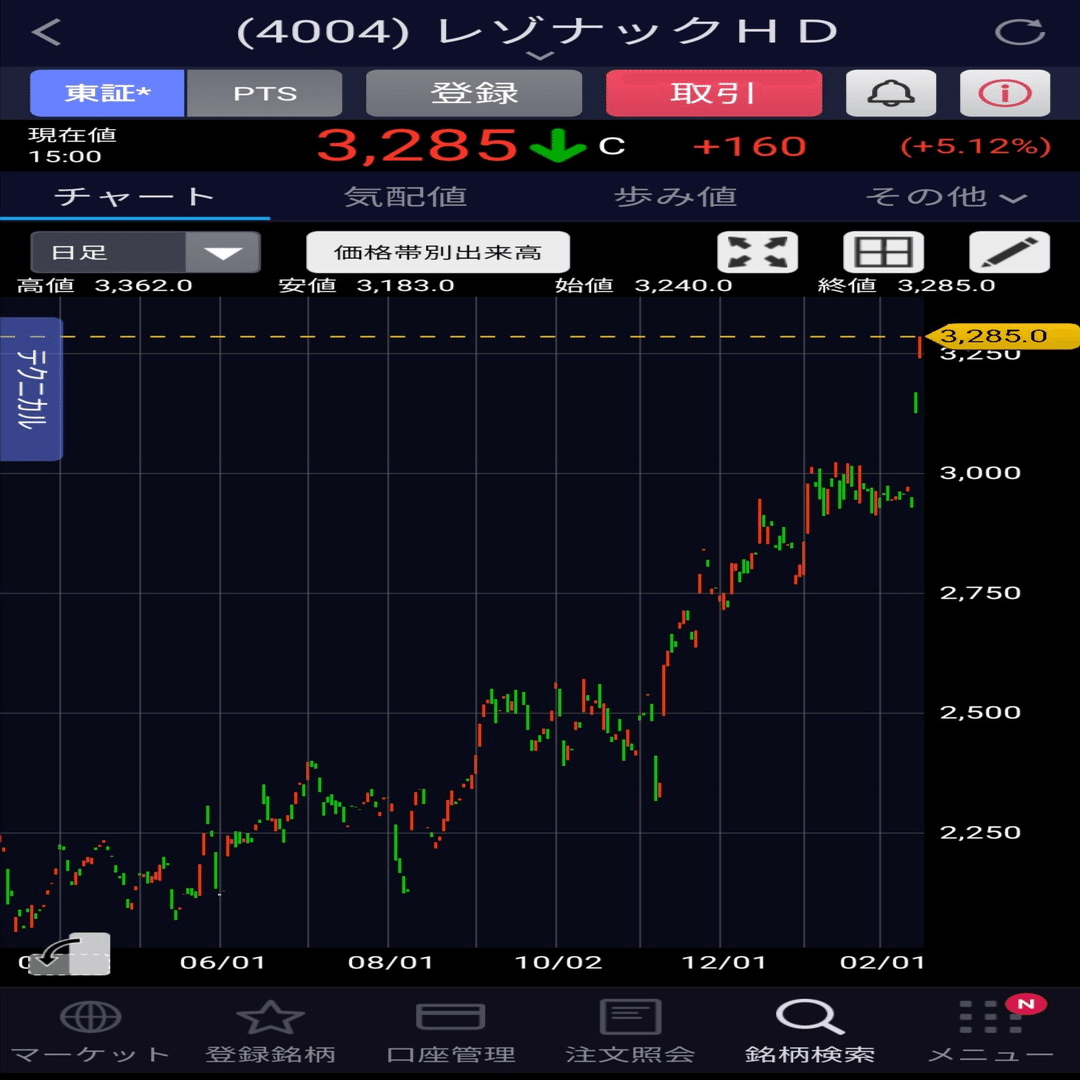Switch to the PTS market toggle

[x=264, y=93]
